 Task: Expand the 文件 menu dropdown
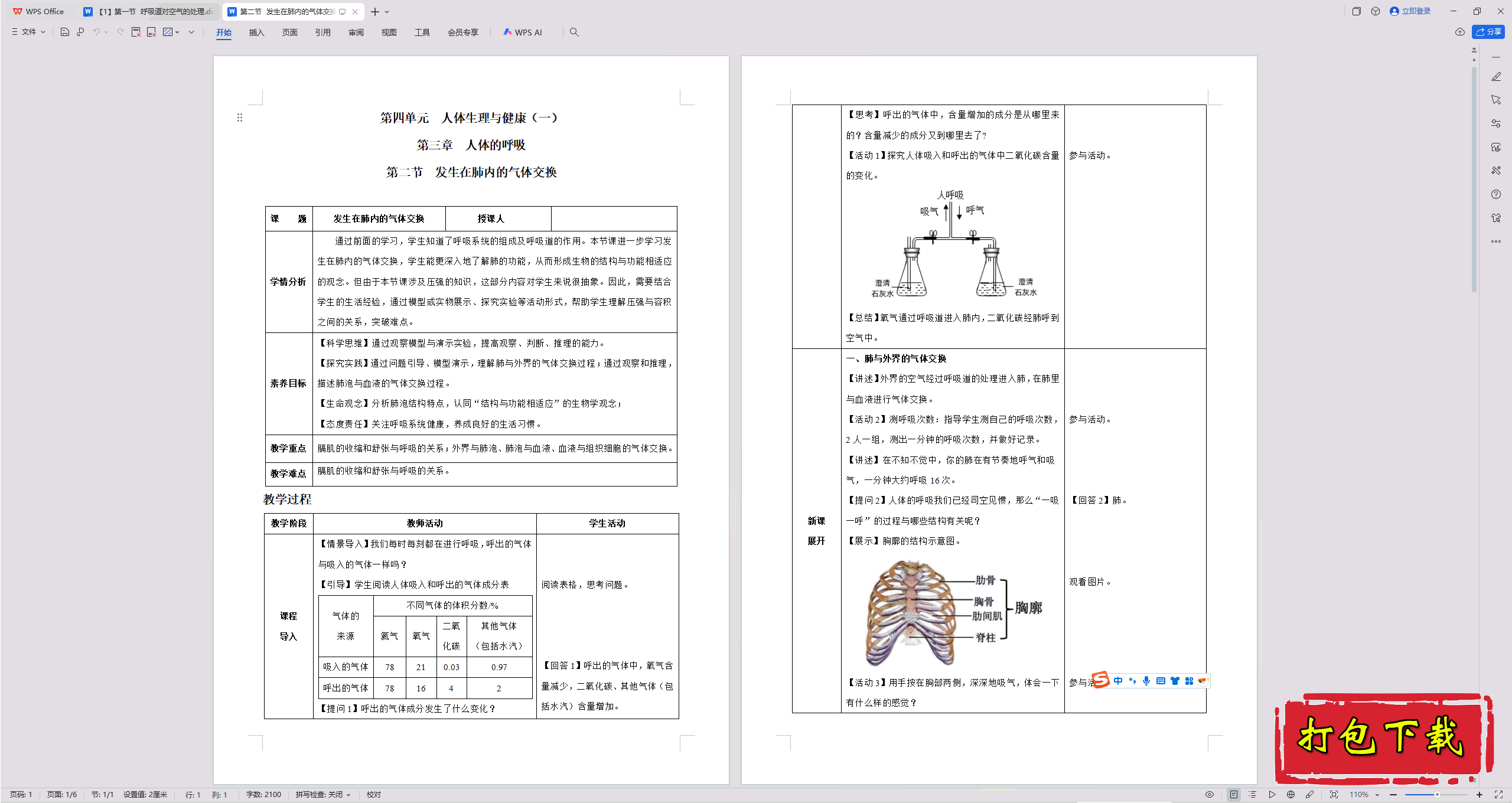[28, 32]
